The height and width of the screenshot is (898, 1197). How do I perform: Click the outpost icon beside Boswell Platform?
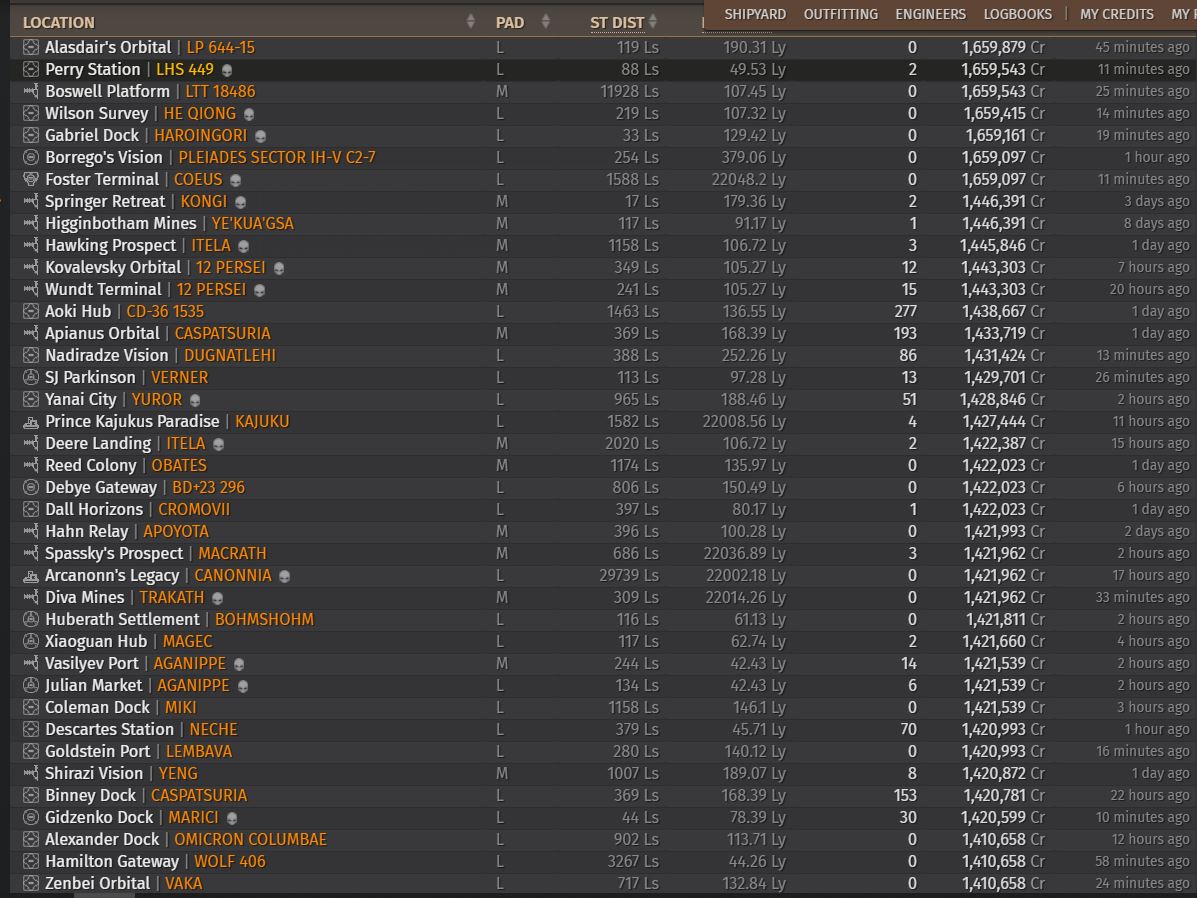point(31,92)
